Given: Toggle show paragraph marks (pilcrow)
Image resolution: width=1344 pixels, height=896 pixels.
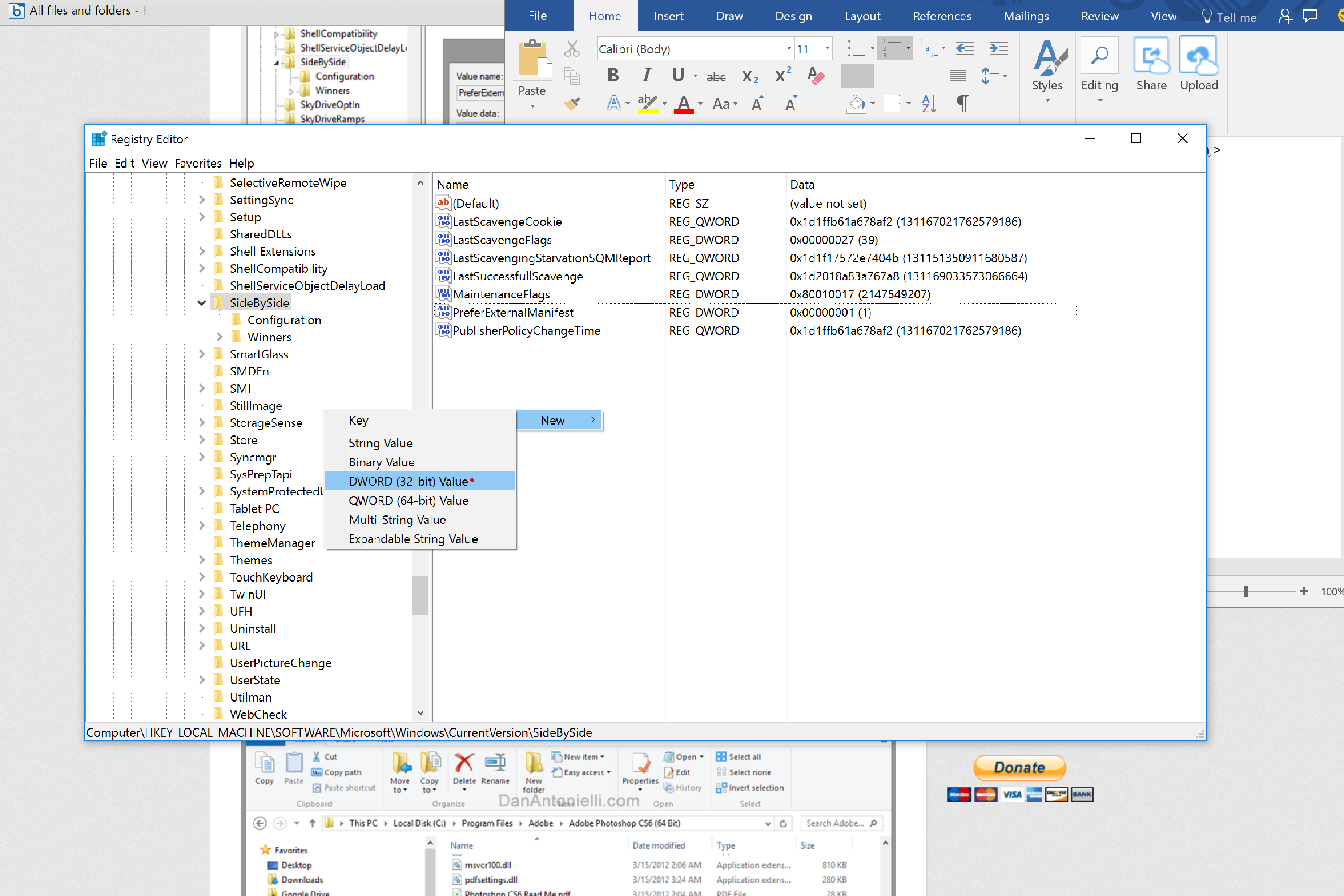Looking at the screenshot, I should point(962,103).
